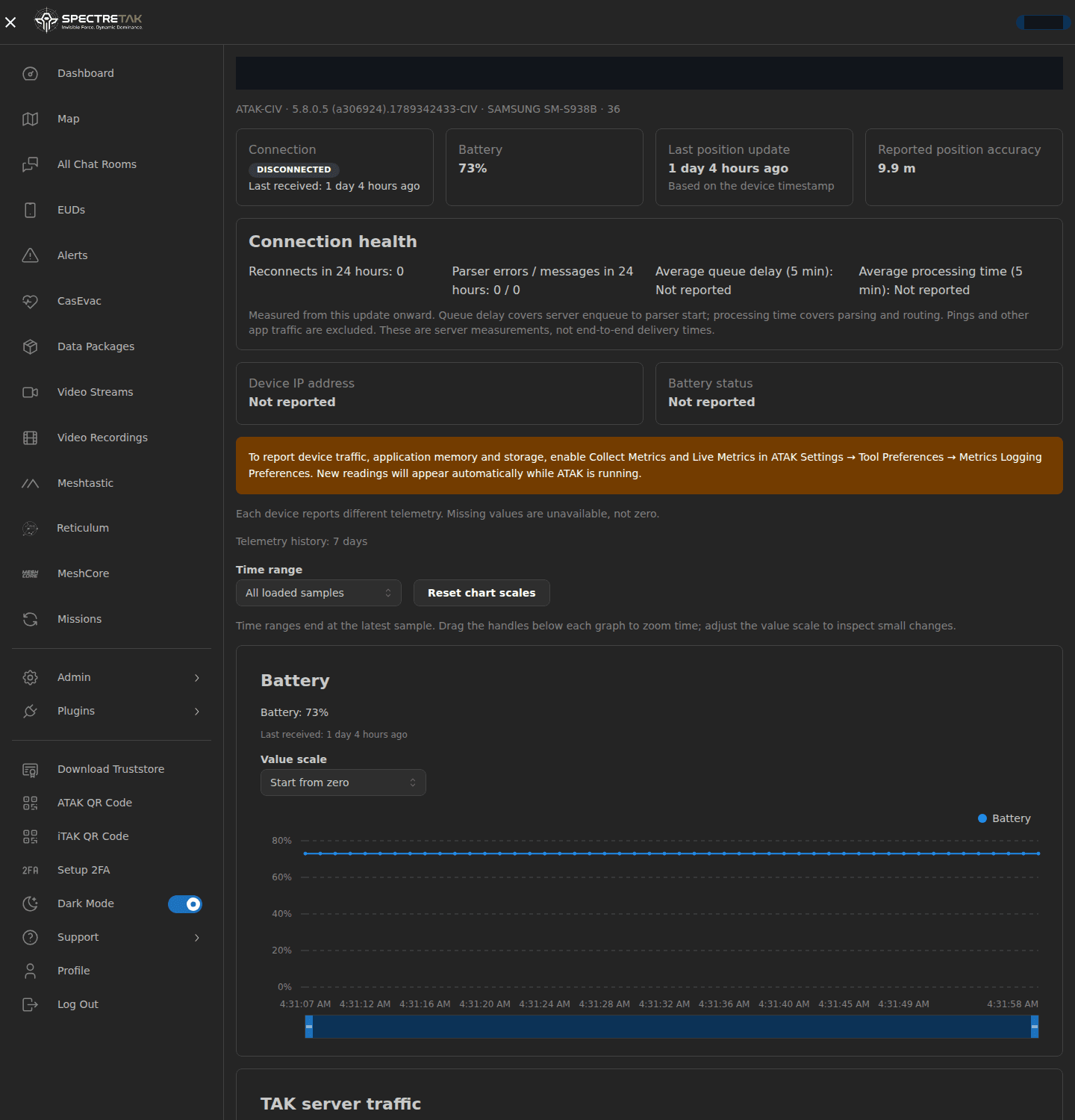The width and height of the screenshot is (1075, 1120).
Task: Expand the Admin submenu chevron
Action: point(197,677)
